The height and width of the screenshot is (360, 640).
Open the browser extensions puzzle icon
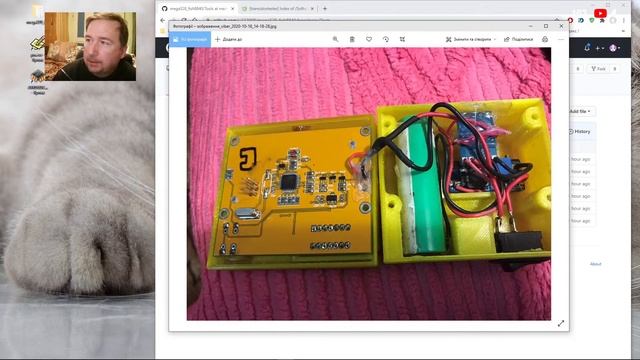pos(602,20)
